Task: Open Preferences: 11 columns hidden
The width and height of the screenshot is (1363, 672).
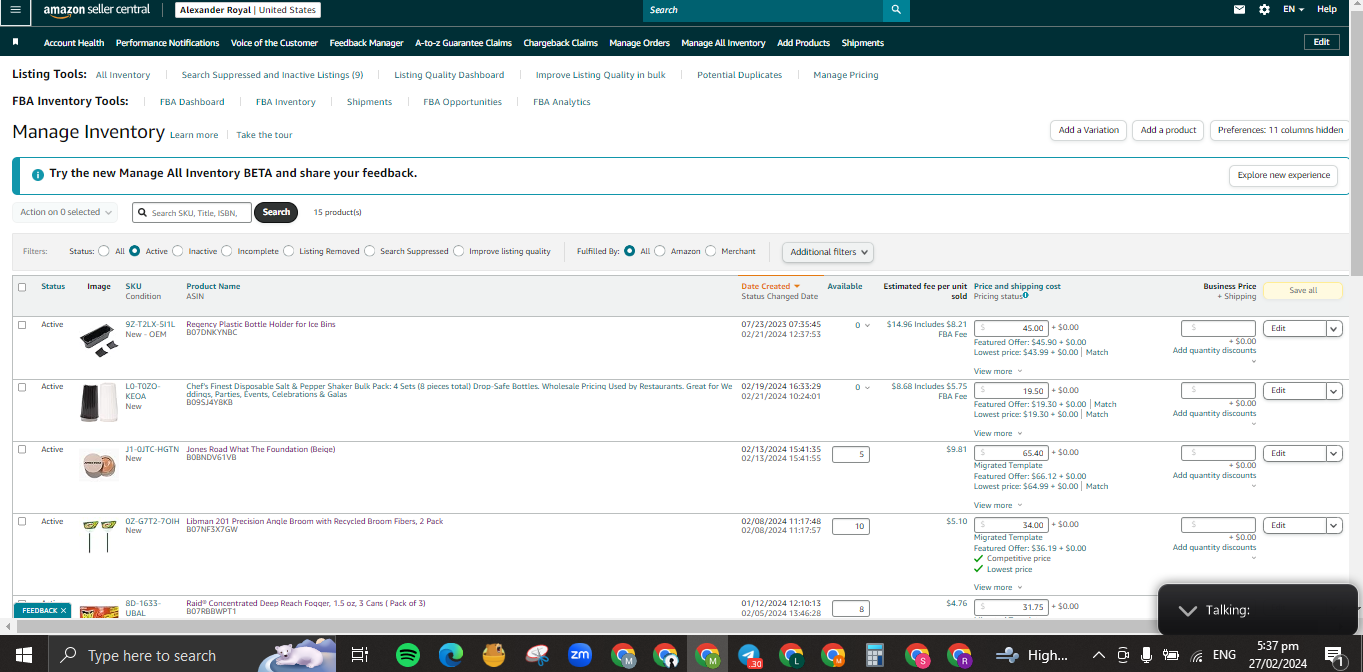Action: (1280, 130)
